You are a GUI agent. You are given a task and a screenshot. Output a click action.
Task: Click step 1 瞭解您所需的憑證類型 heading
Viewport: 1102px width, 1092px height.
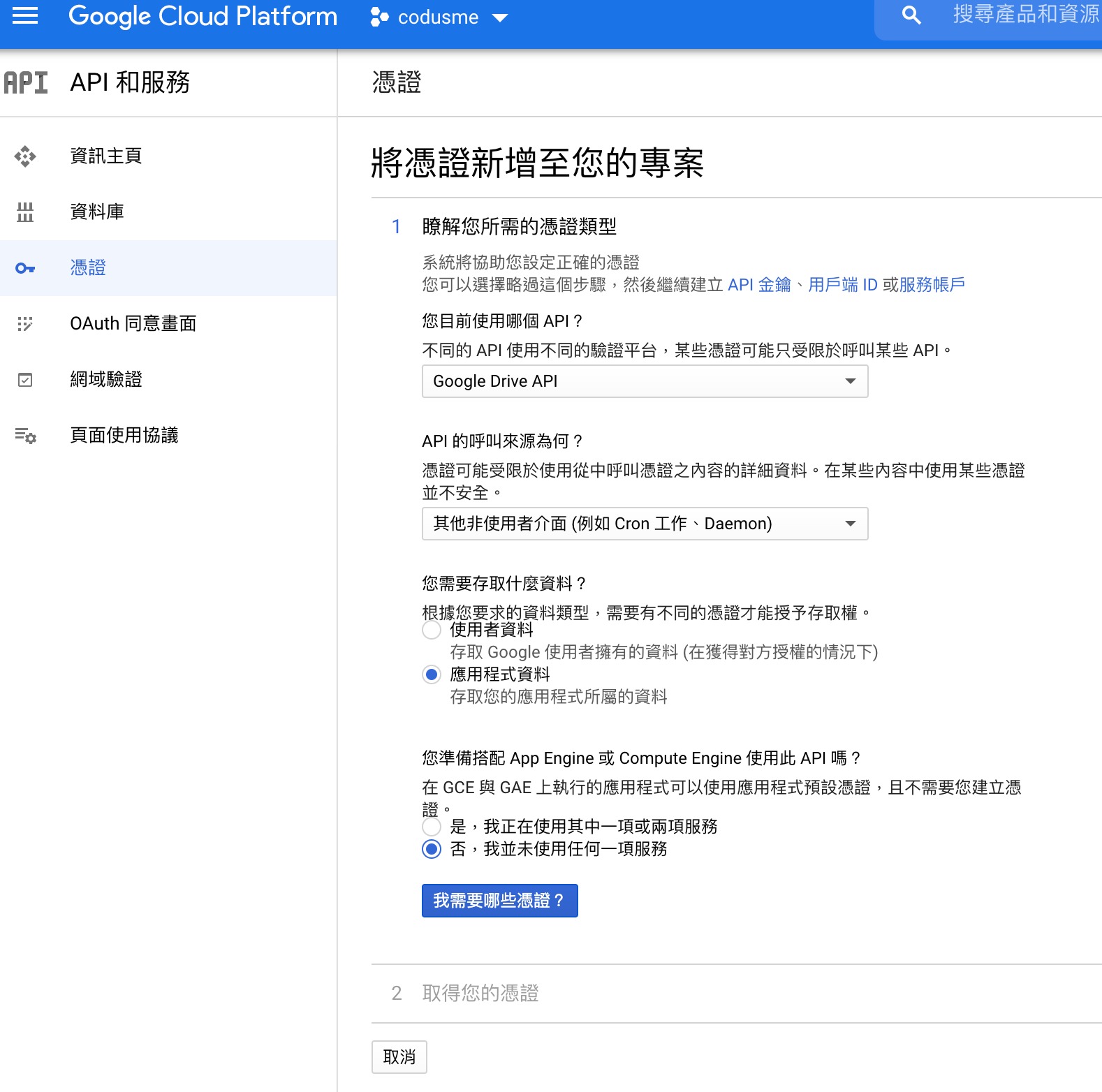(520, 226)
